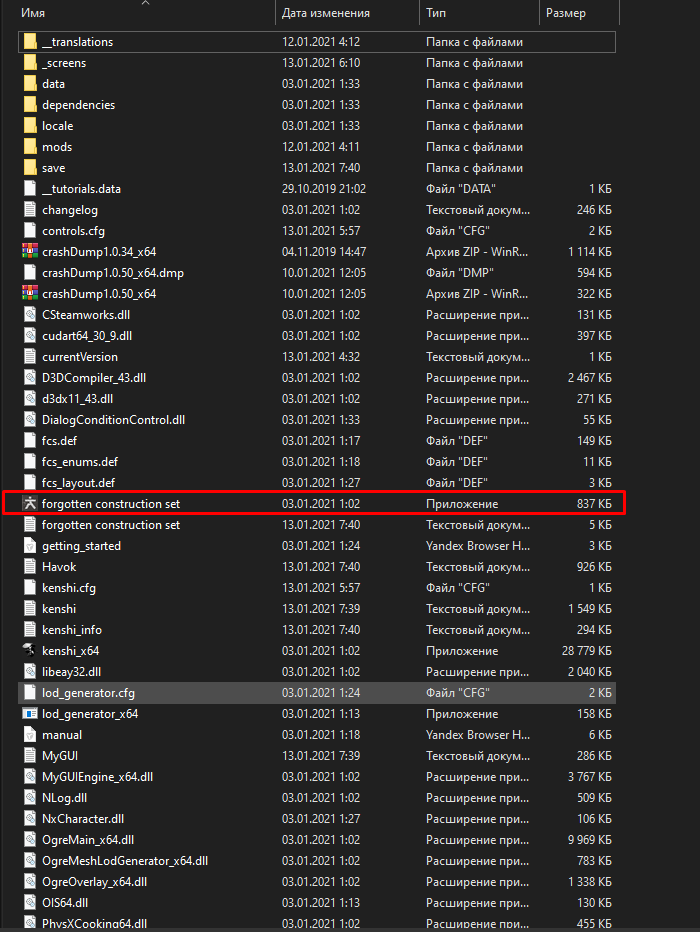Sort by the Размер column header

click(x=565, y=13)
